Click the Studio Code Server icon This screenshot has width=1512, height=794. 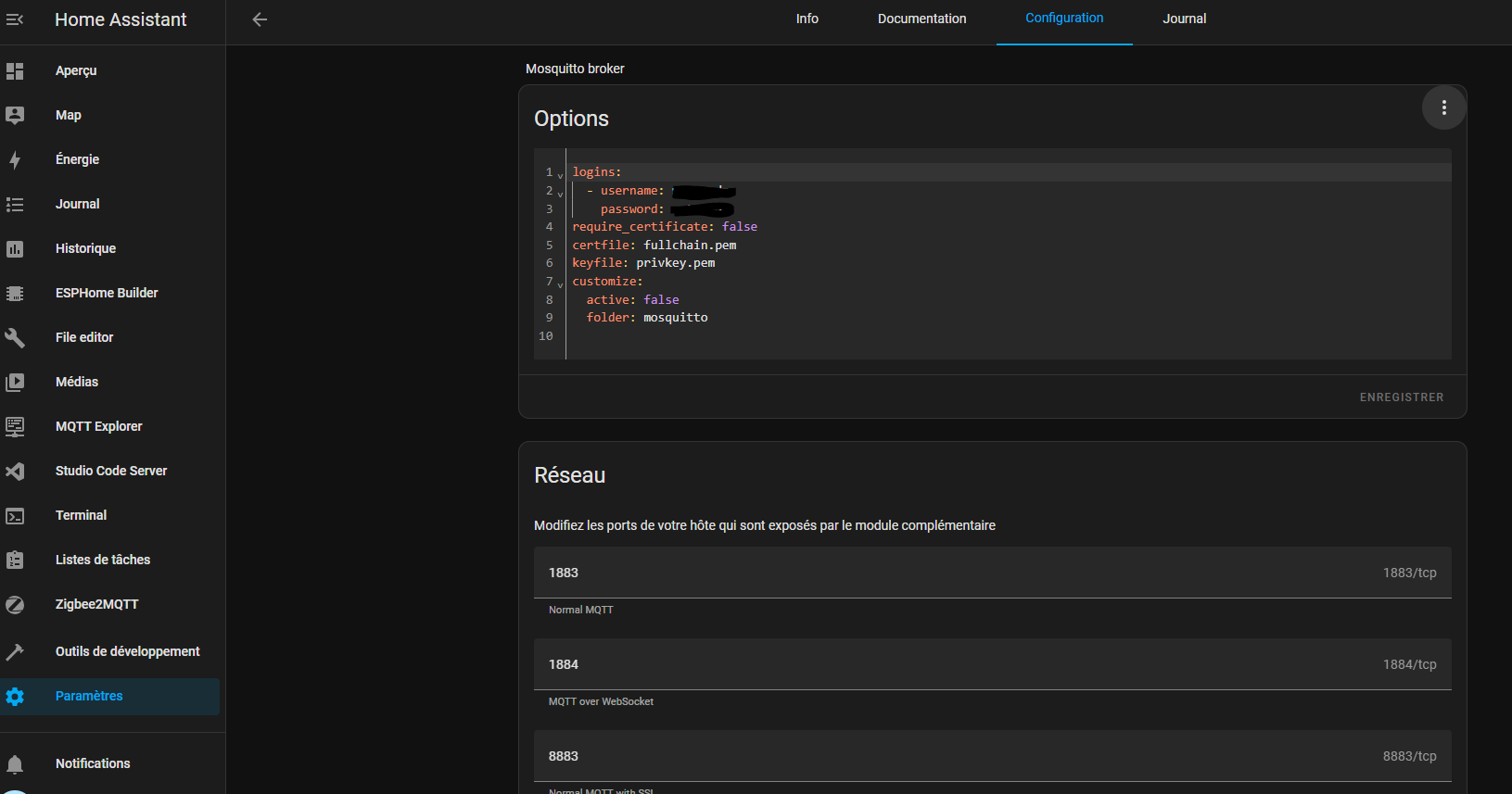click(x=15, y=472)
